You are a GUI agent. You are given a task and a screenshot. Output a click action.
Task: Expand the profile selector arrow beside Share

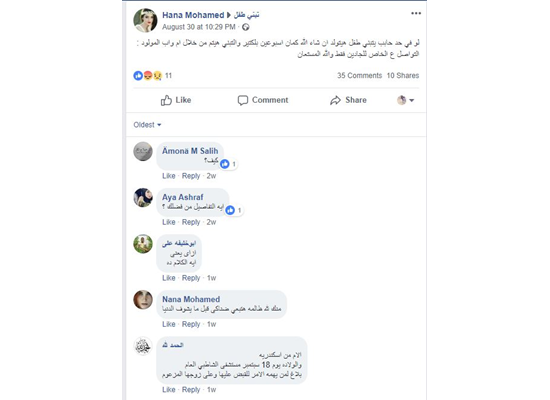412,100
